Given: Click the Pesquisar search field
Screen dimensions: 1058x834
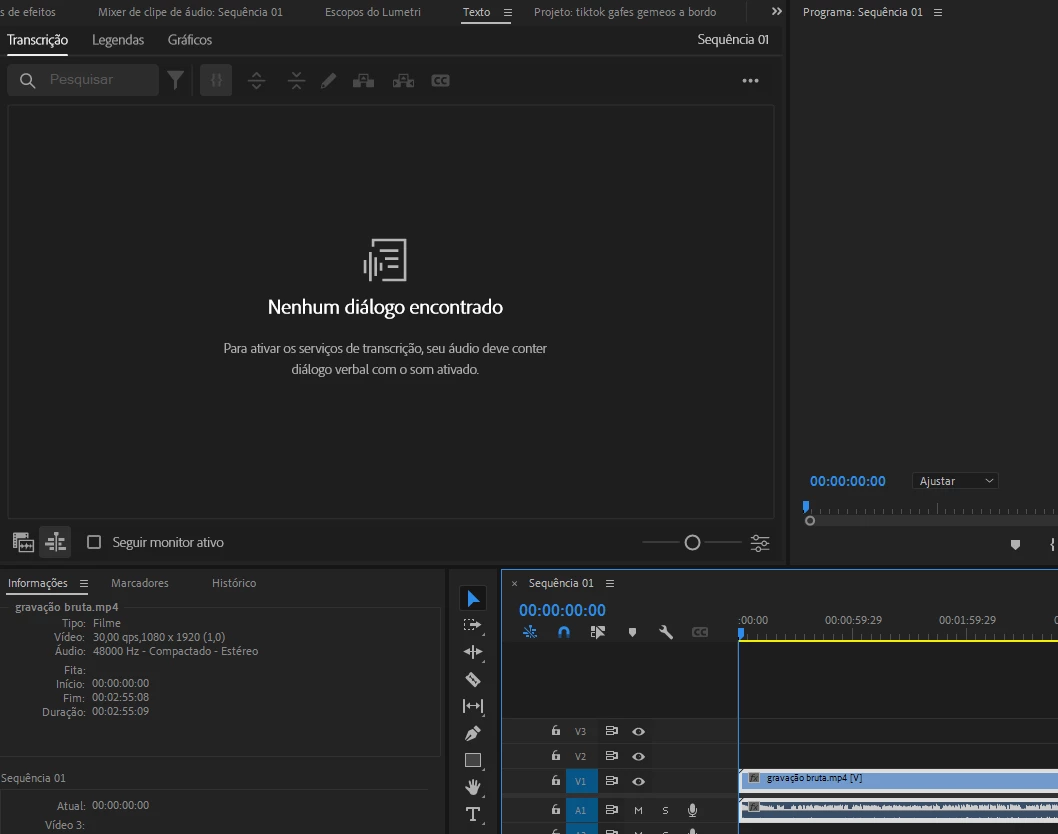Looking at the screenshot, I should pos(96,80).
